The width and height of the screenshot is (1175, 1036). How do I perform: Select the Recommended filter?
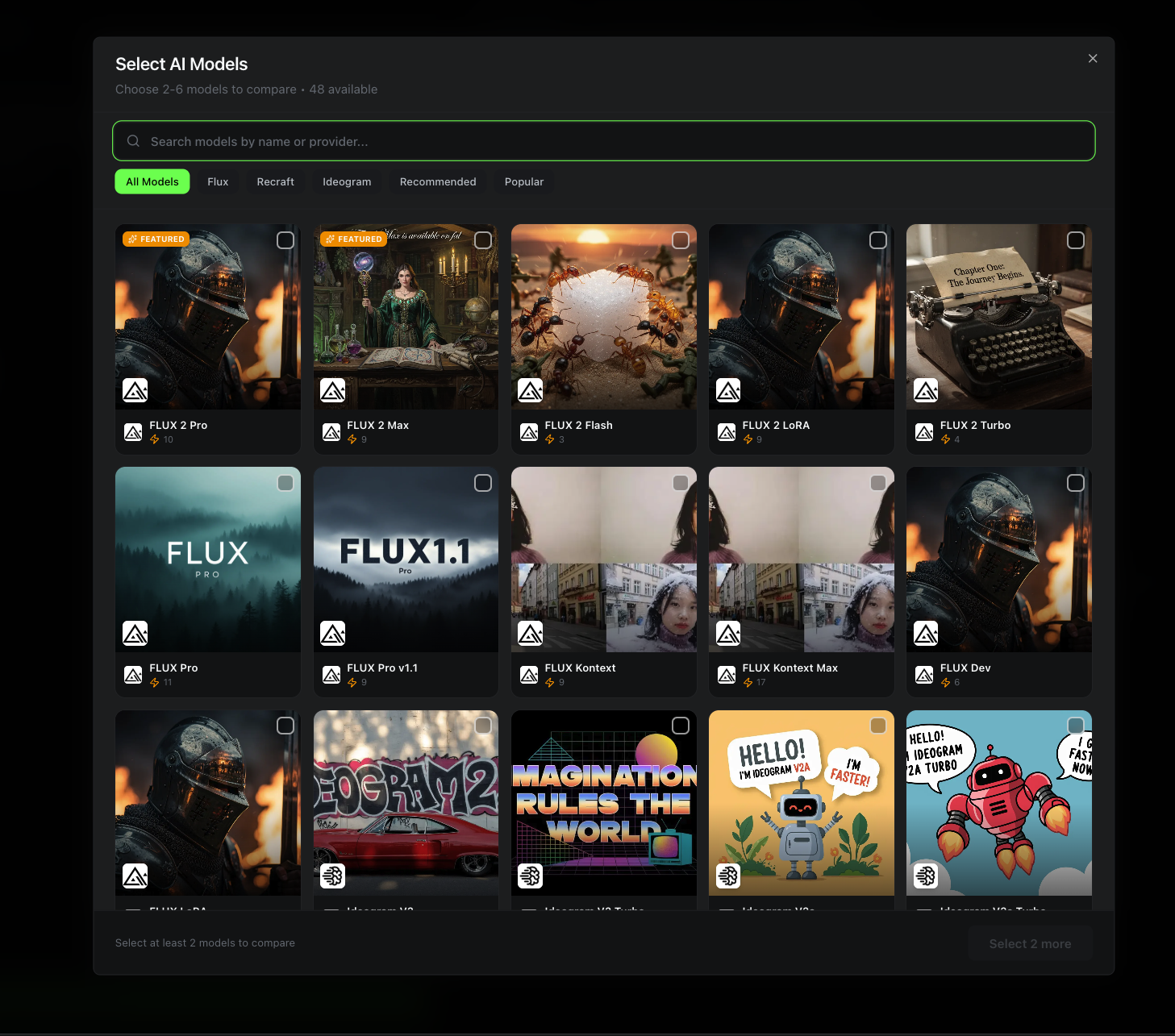[x=438, y=181]
